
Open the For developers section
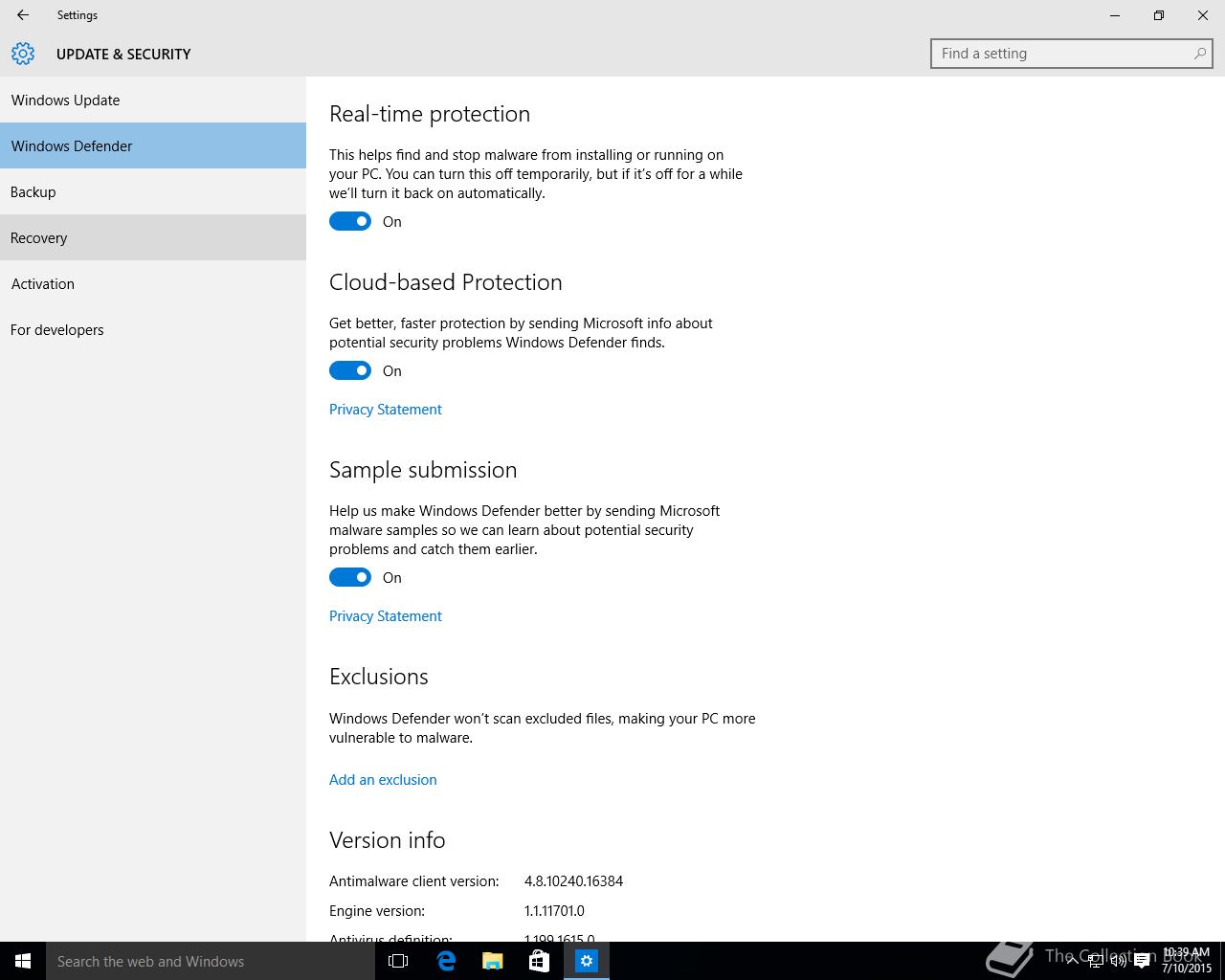coord(153,329)
